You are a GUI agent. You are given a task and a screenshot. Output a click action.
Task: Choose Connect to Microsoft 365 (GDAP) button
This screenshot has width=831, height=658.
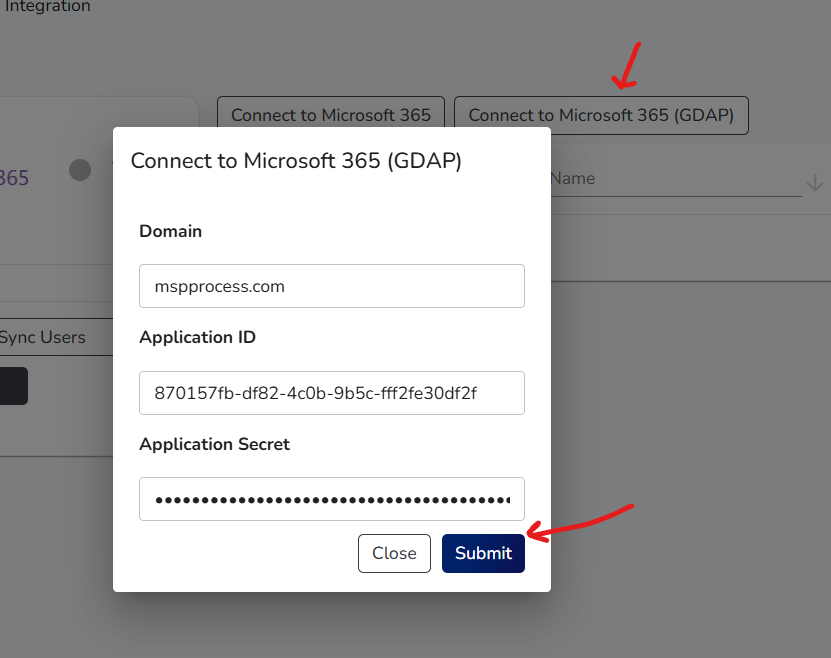[602, 115]
